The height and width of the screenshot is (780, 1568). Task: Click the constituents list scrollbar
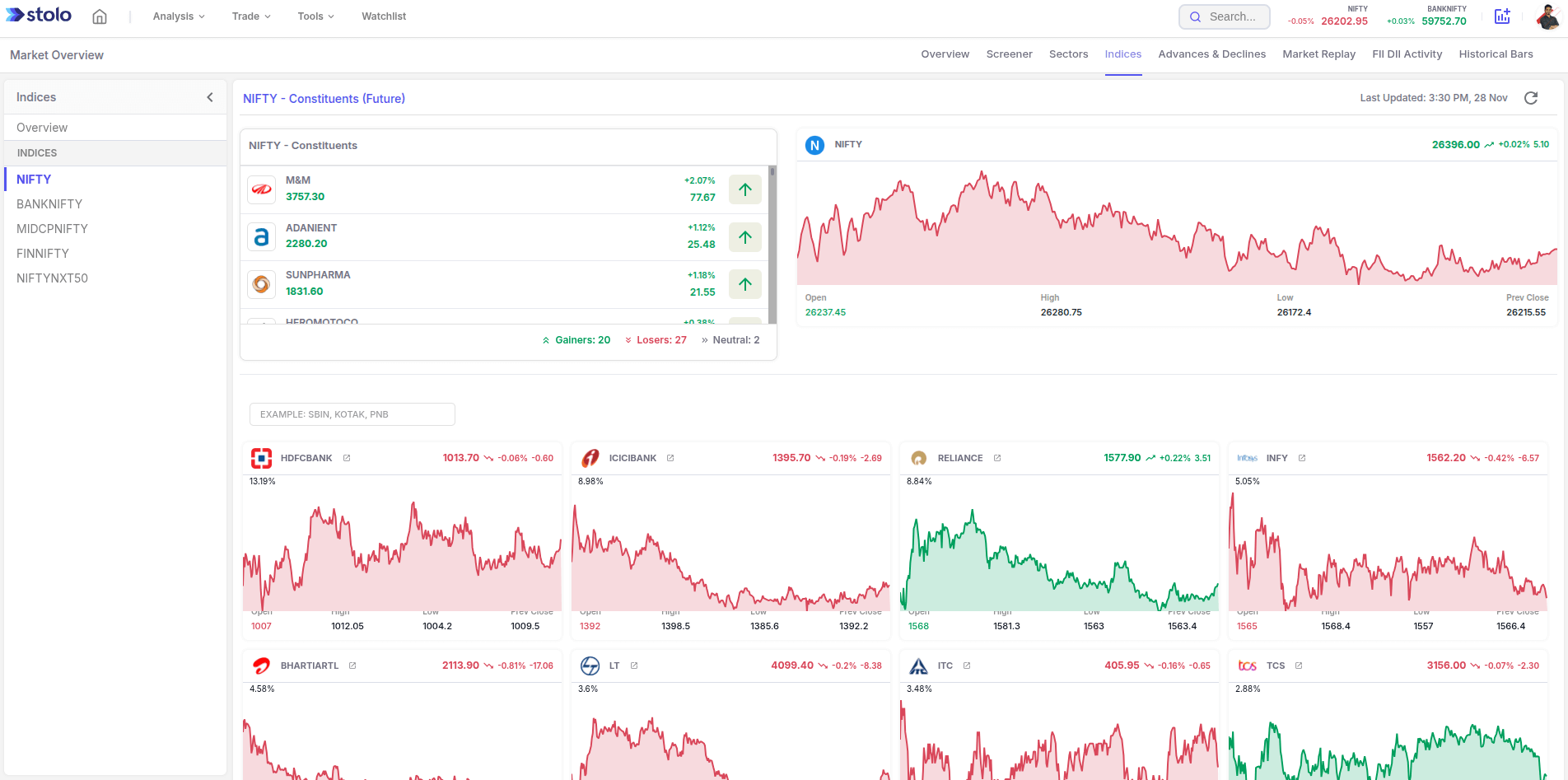[x=772, y=247]
